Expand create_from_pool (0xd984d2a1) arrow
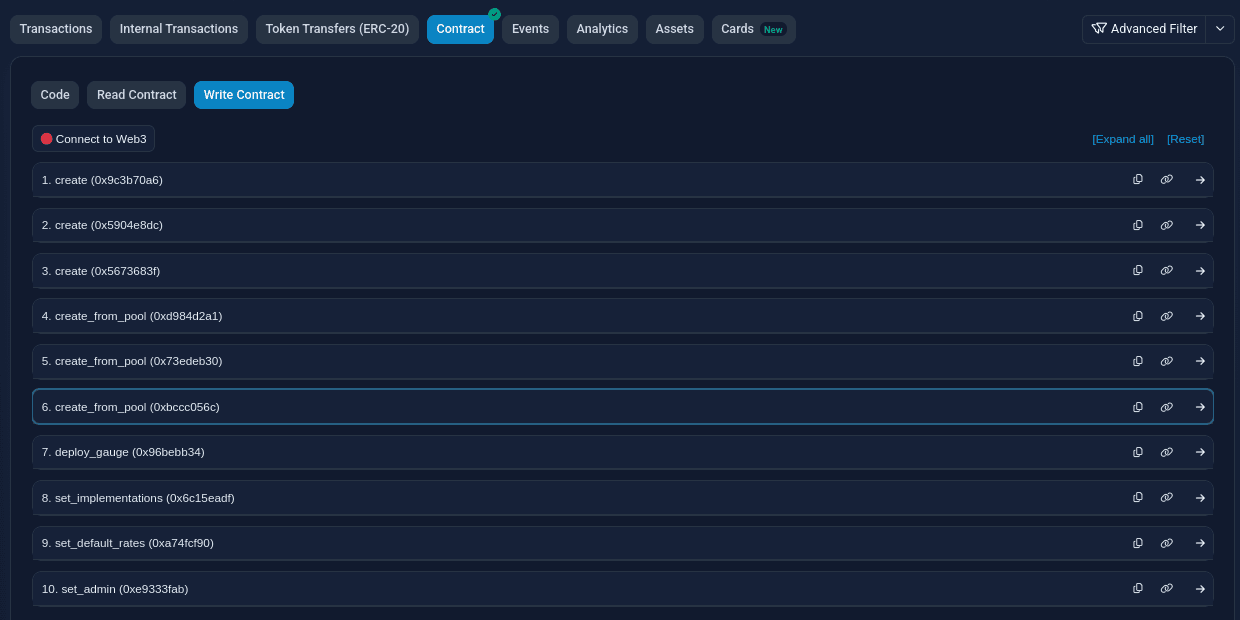The image size is (1240, 620). tap(1200, 316)
